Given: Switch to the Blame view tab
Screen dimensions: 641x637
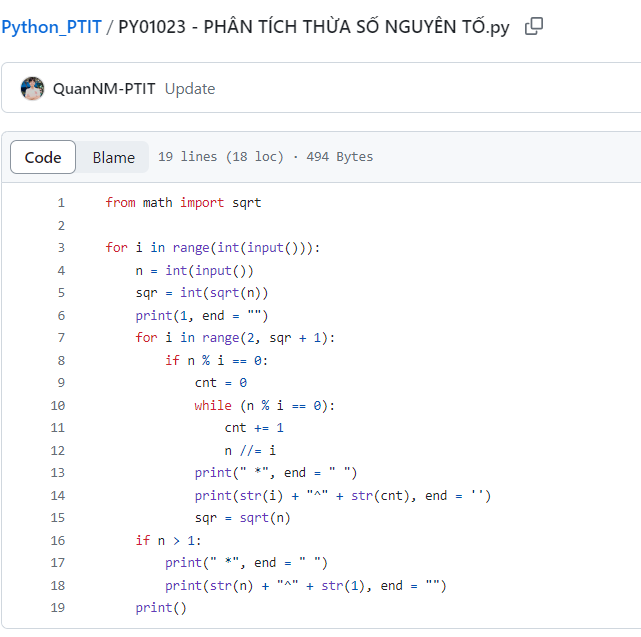Looking at the screenshot, I should [x=113, y=157].
